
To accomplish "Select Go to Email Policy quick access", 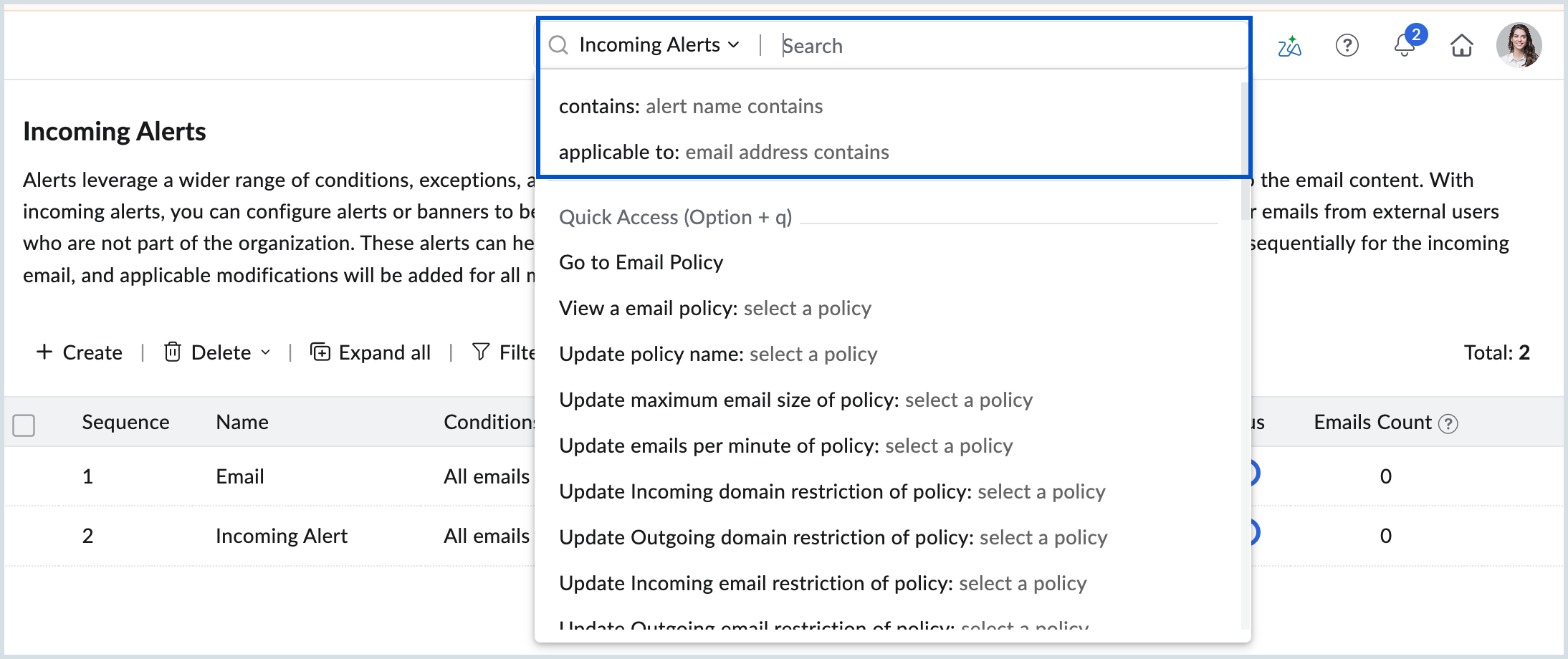I will click(640, 262).
